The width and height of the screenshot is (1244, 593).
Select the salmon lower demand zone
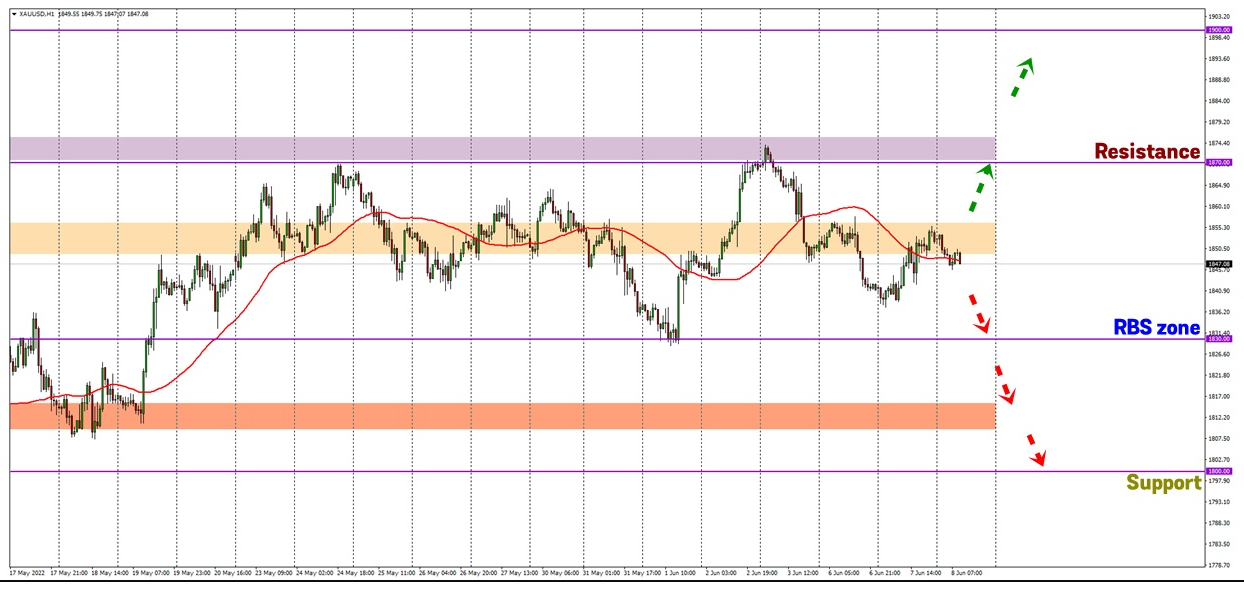pyautogui.click(x=500, y=416)
